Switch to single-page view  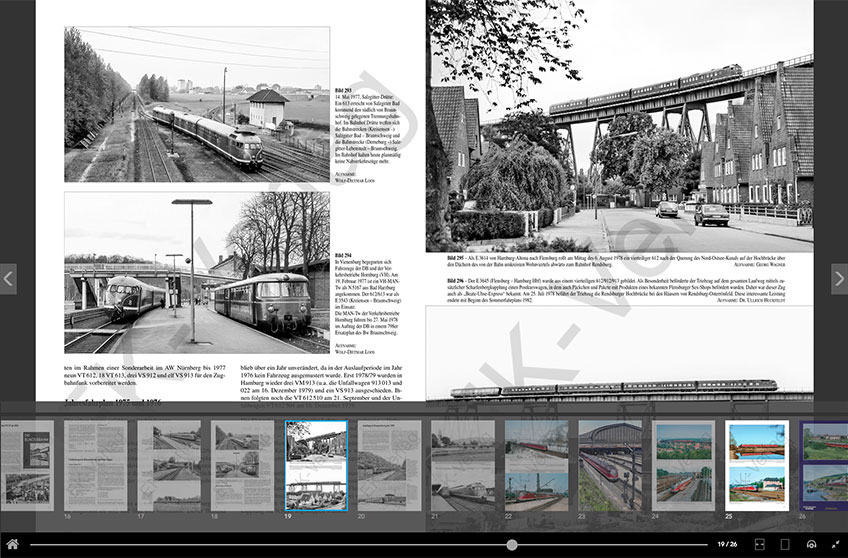[x=785, y=544]
